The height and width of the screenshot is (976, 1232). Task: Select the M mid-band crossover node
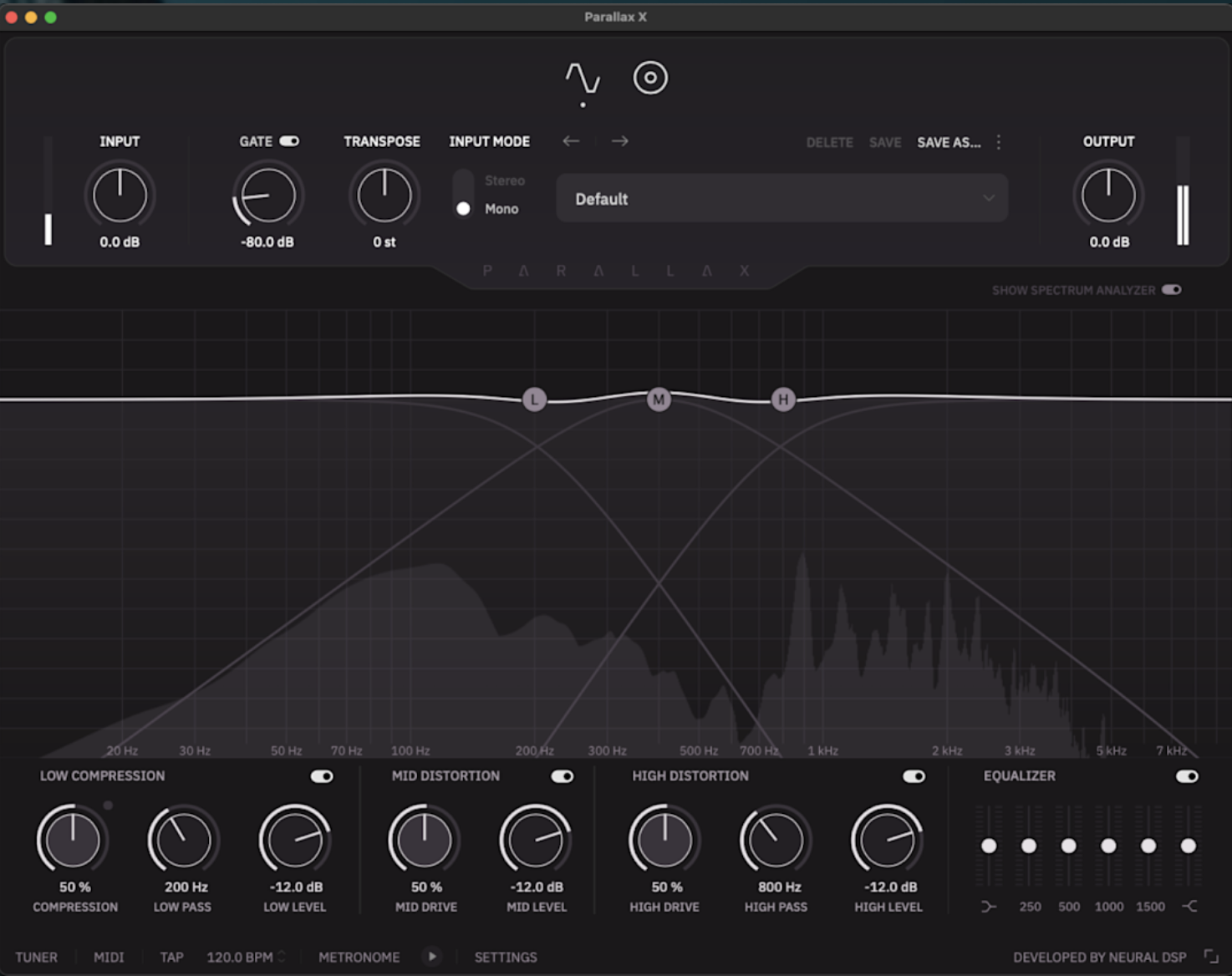tap(659, 399)
